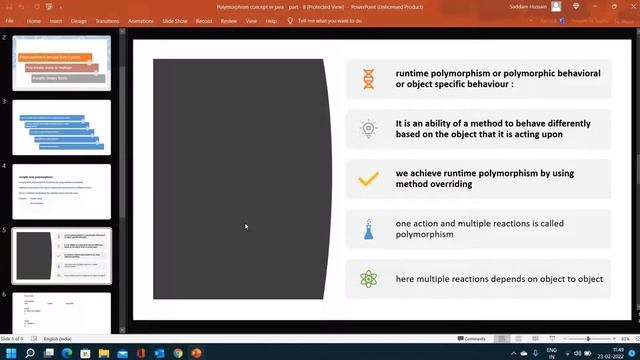Viewport: 640px width, 360px height.
Task: Switch to the Home ribbon tab
Action: tap(33, 21)
